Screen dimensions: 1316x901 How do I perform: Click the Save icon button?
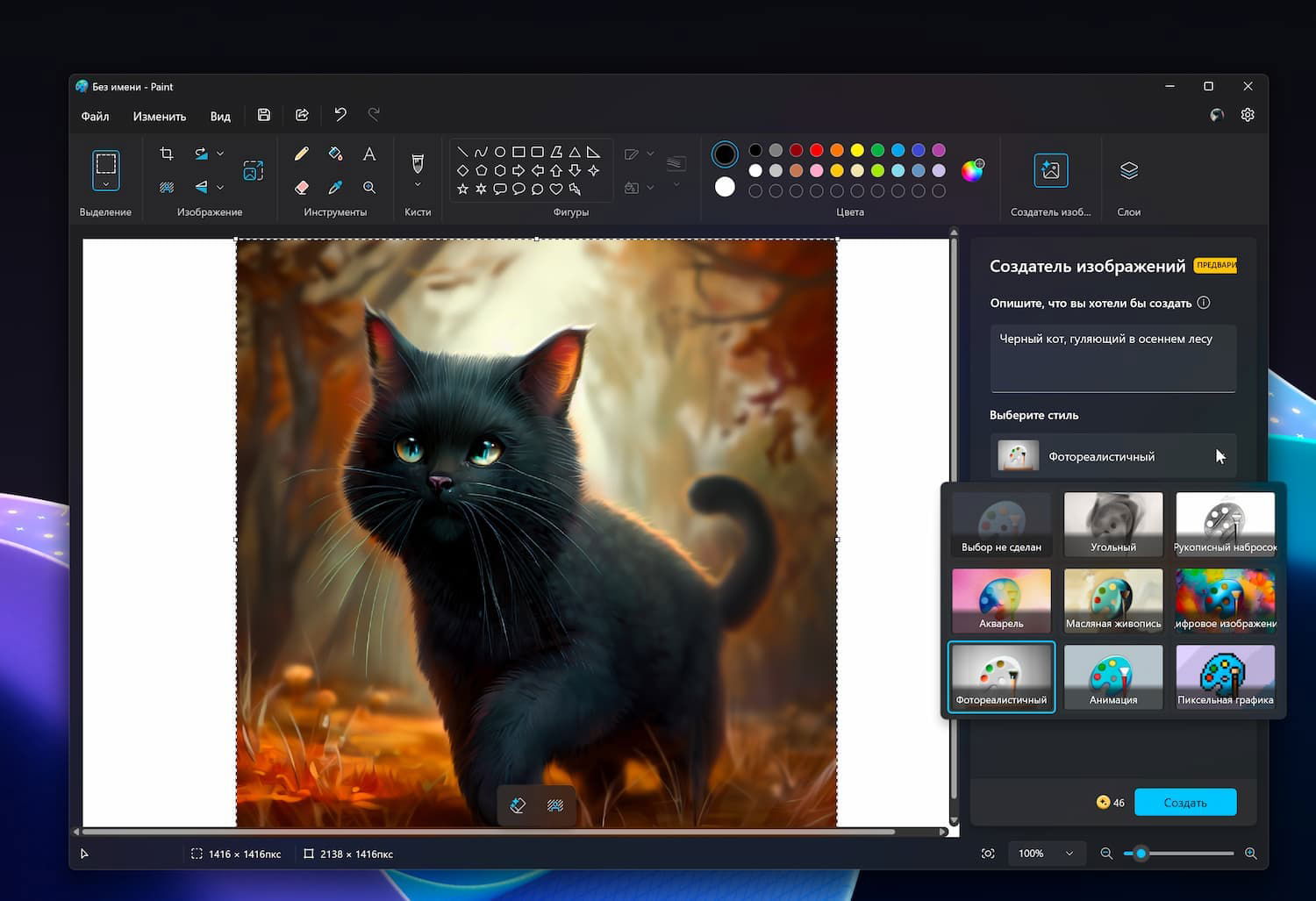(x=263, y=115)
